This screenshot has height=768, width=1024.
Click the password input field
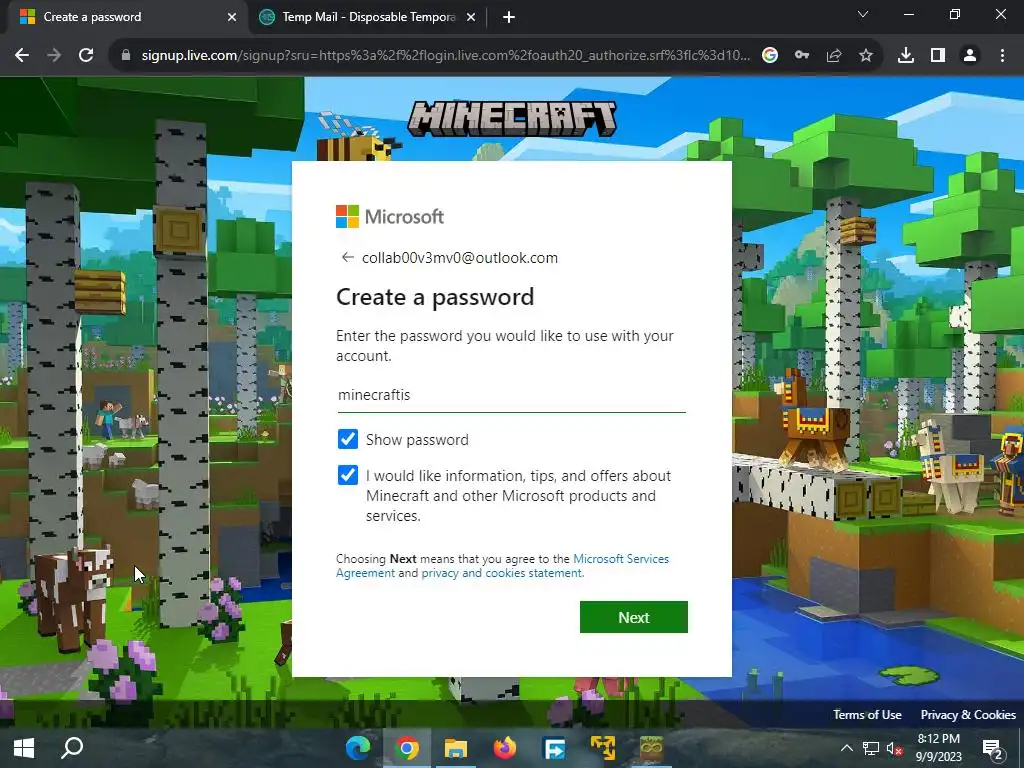coord(511,395)
